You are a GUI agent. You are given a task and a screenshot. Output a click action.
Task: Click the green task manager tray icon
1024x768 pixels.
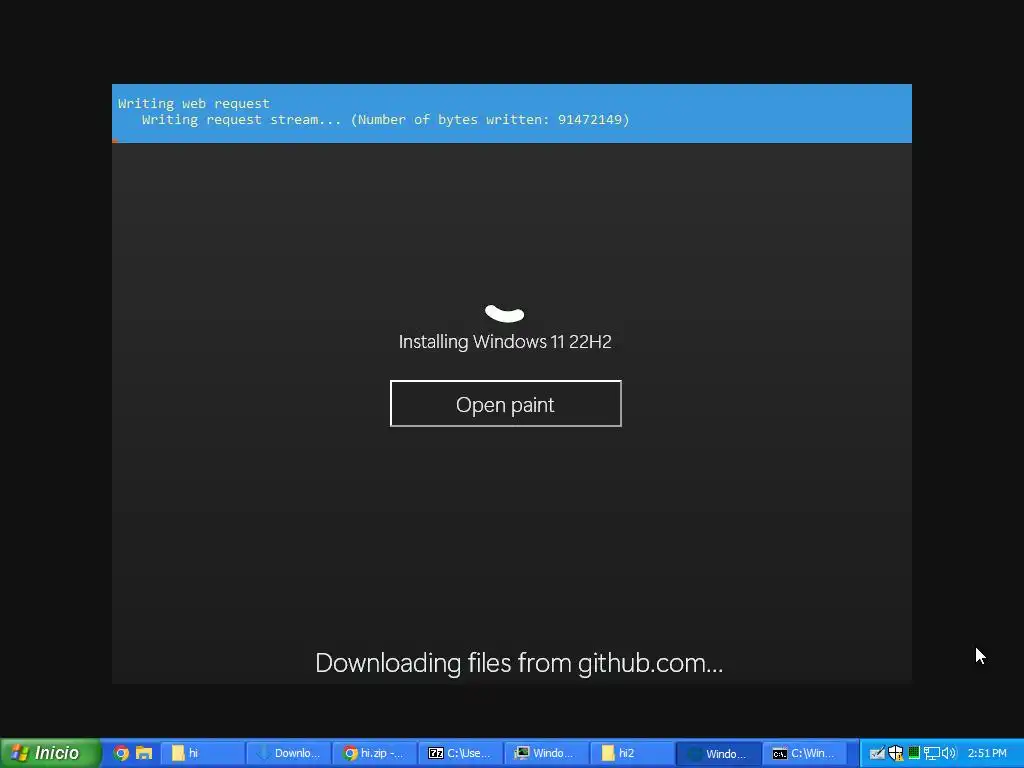[x=914, y=753]
